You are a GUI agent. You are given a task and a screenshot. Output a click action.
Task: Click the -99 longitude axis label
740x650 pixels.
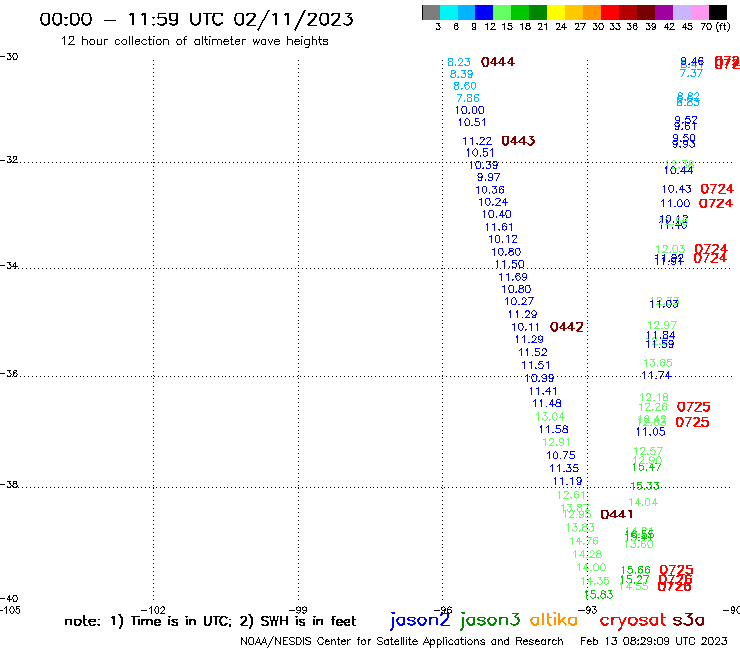(x=298, y=610)
